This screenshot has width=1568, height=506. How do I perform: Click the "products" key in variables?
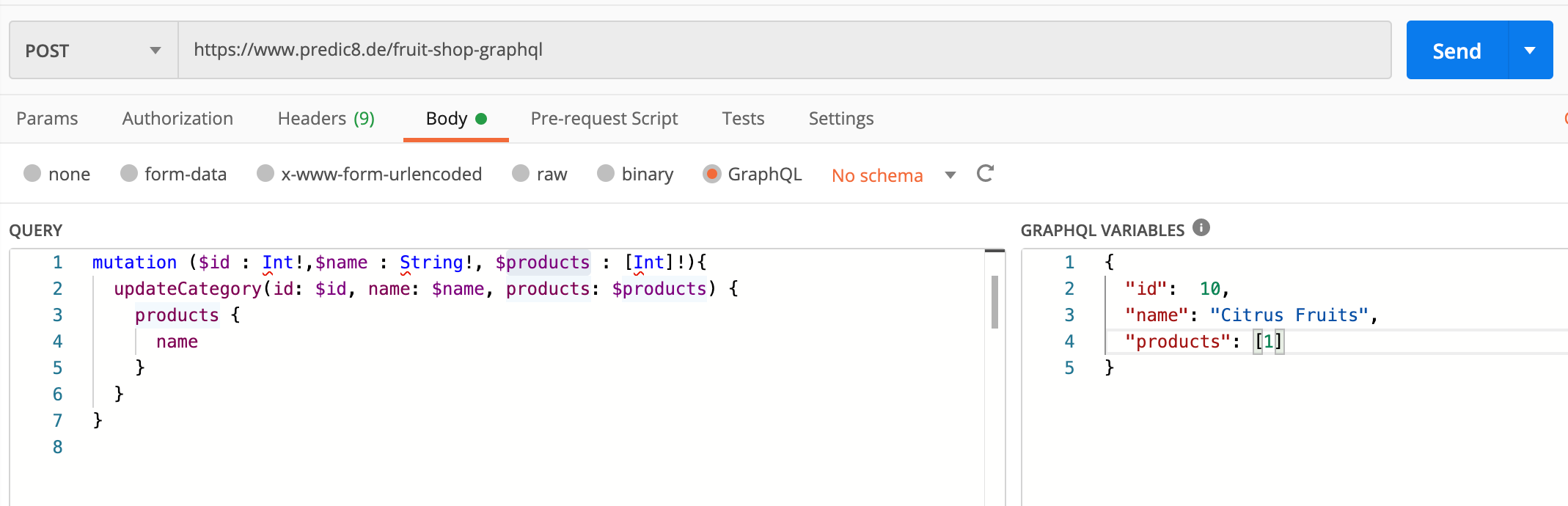click(1177, 342)
